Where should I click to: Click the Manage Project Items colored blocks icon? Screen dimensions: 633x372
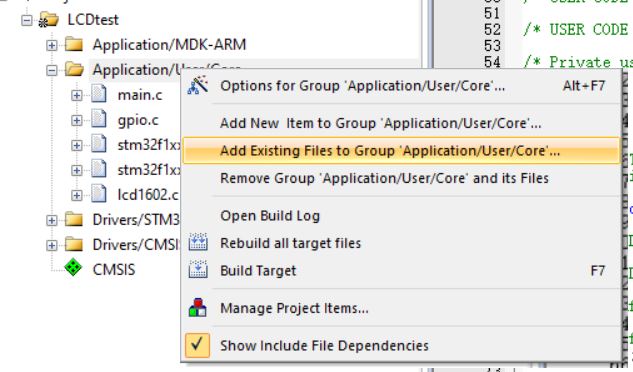198,307
